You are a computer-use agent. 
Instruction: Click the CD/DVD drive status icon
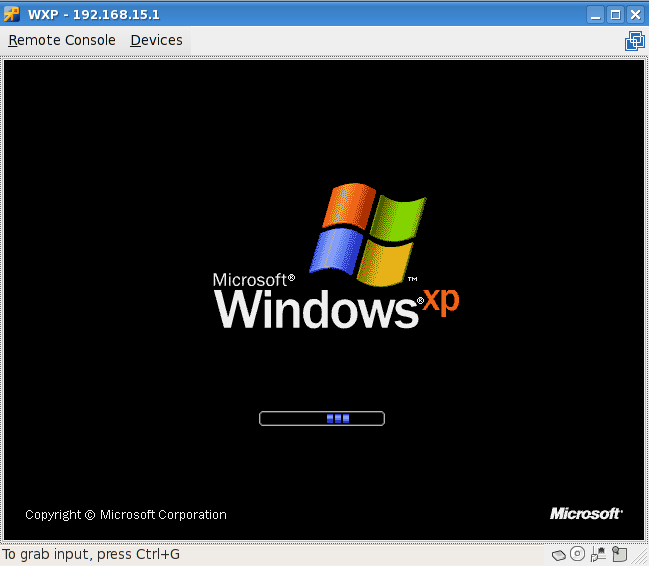(577, 554)
